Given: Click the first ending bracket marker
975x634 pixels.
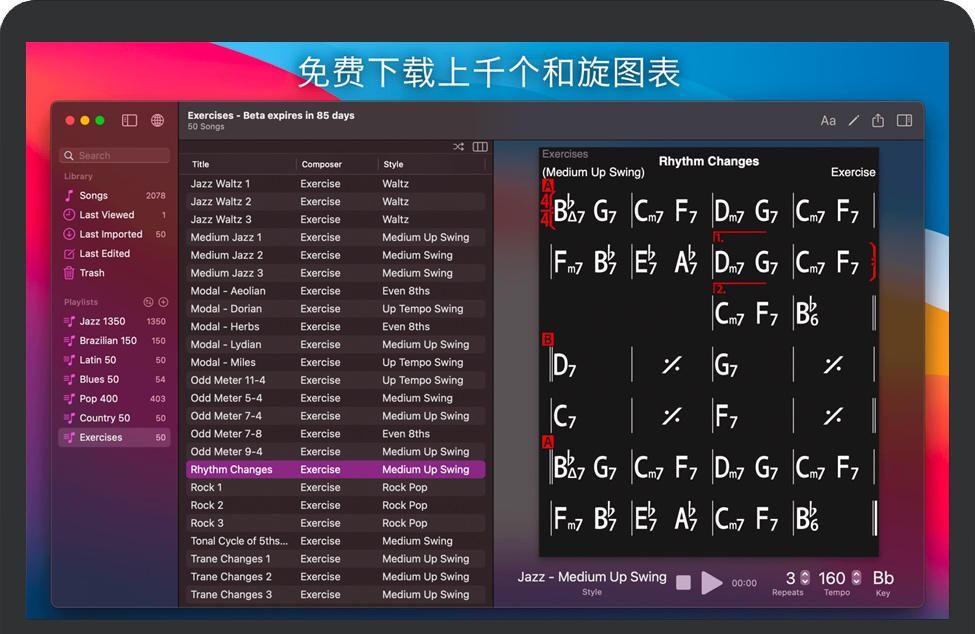Looking at the screenshot, I should [x=739, y=237].
